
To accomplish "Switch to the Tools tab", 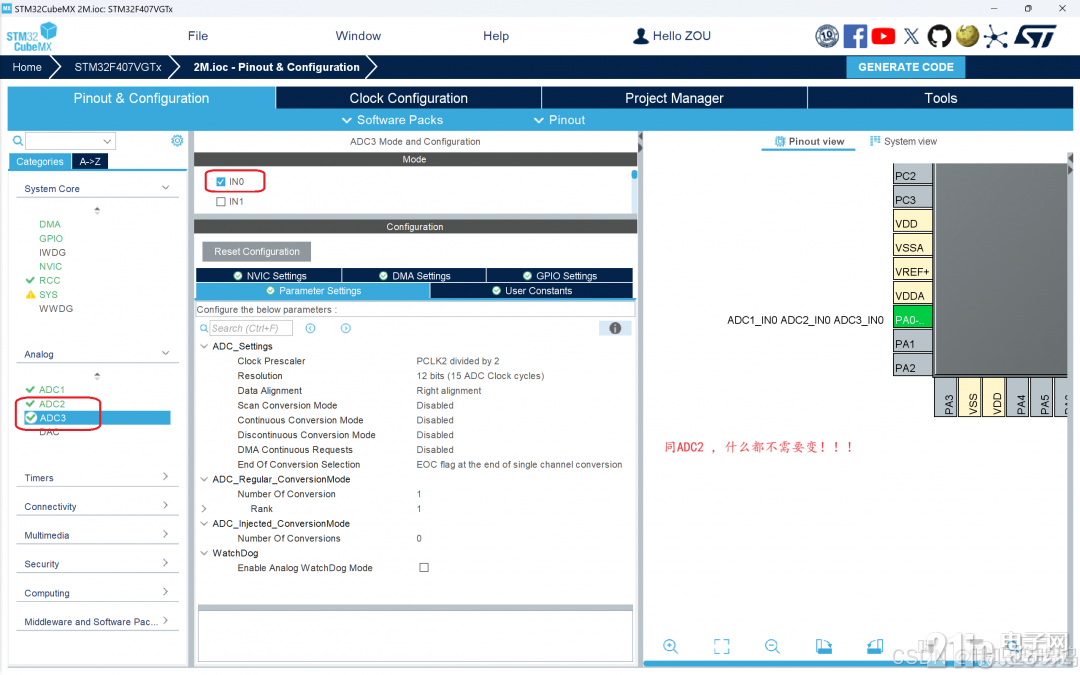I will click(941, 98).
